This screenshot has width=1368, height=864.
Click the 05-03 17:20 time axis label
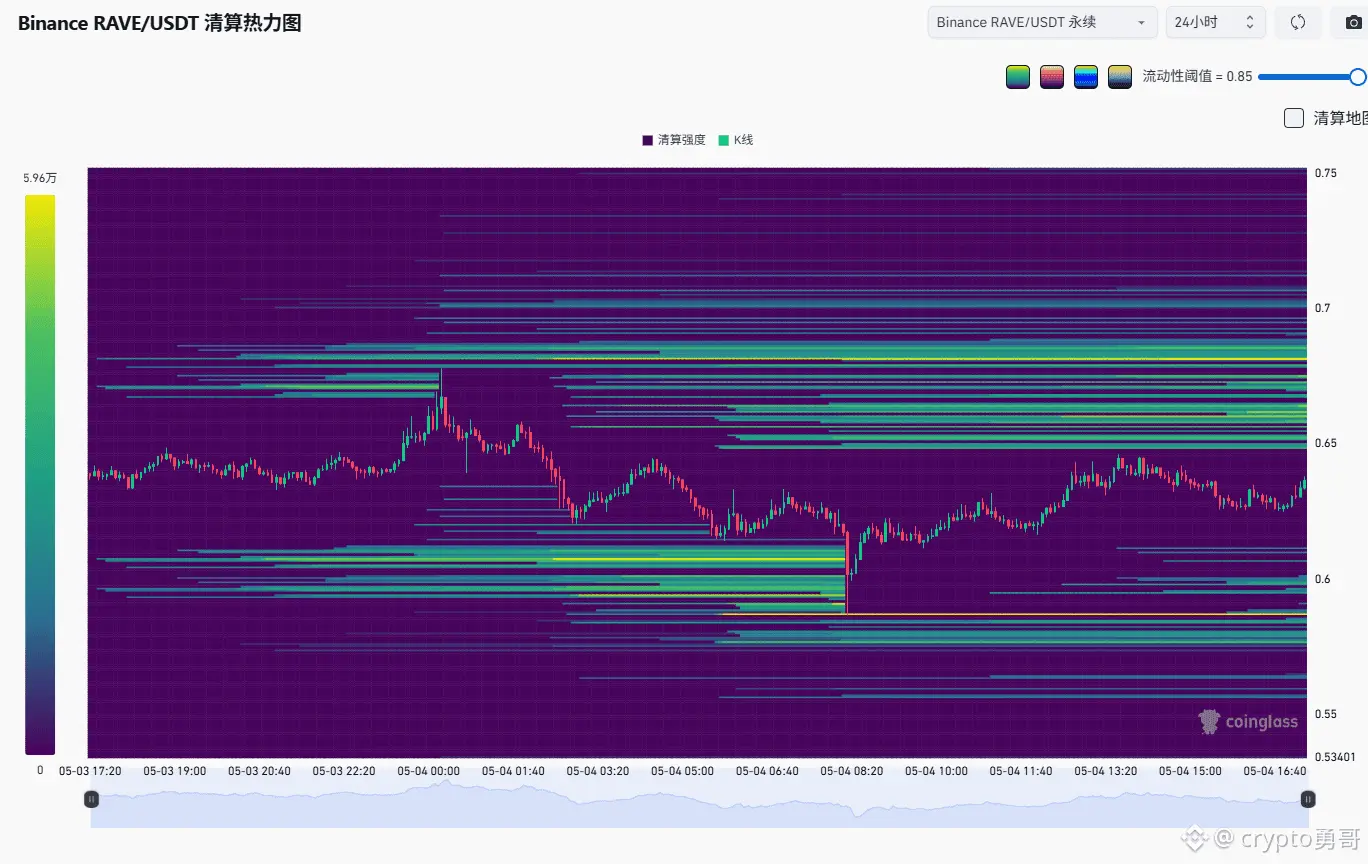(91, 771)
